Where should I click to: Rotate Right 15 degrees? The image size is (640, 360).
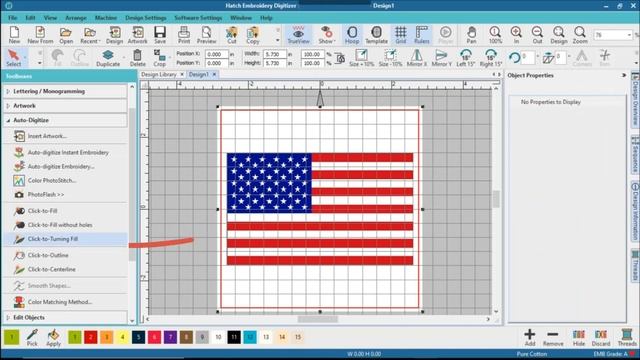coord(491,58)
